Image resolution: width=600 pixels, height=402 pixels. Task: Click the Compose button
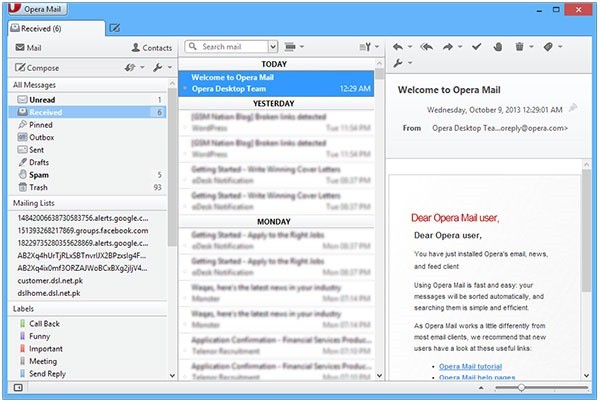tap(37, 68)
